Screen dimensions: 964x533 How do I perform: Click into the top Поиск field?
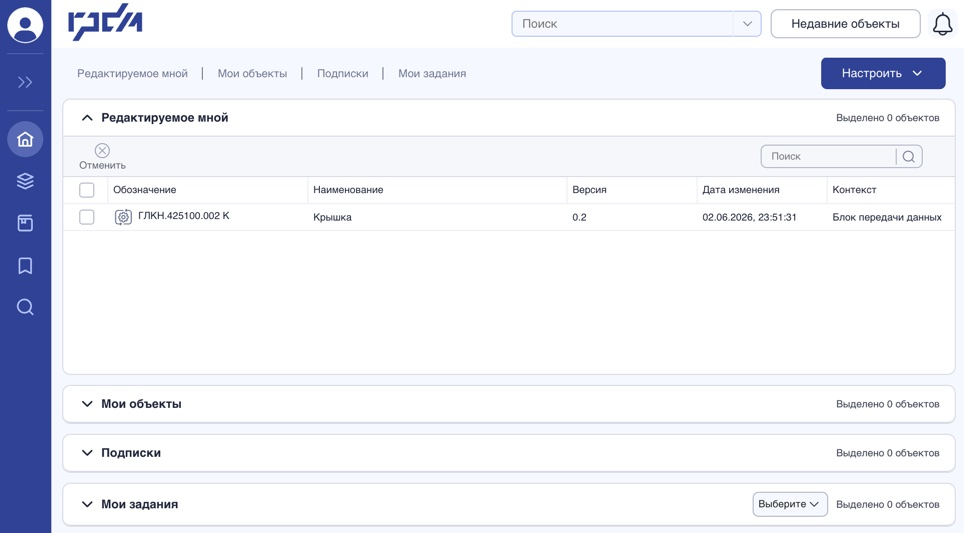tap(622, 24)
